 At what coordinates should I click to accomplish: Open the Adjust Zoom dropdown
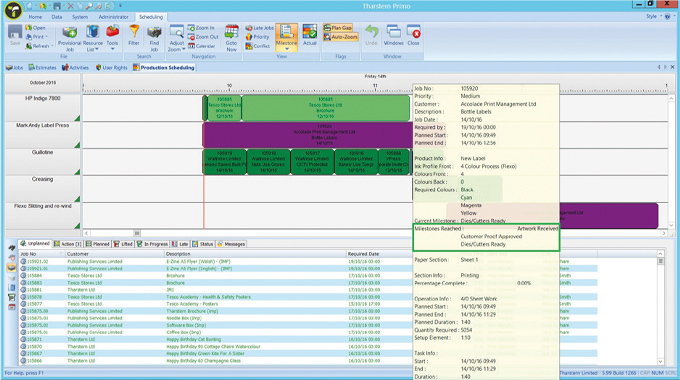click(x=177, y=38)
